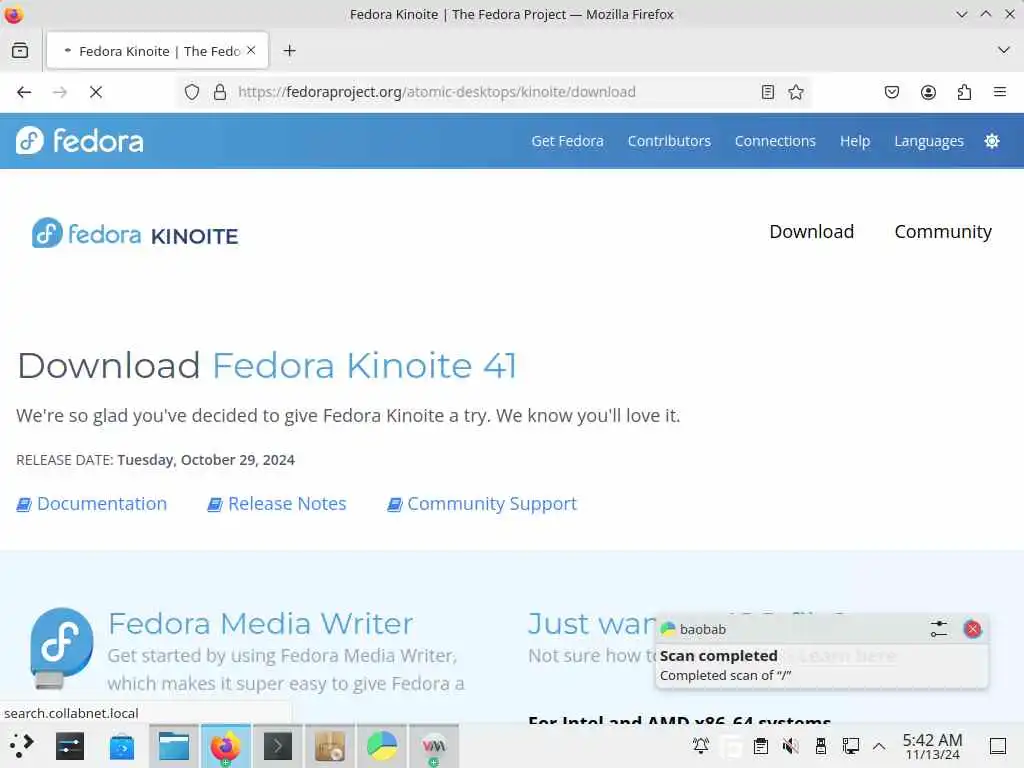The width and height of the screenshot is (1024, 768).
Task: Click the Show Desktop button in panel
Action: [x=997, y=746]
